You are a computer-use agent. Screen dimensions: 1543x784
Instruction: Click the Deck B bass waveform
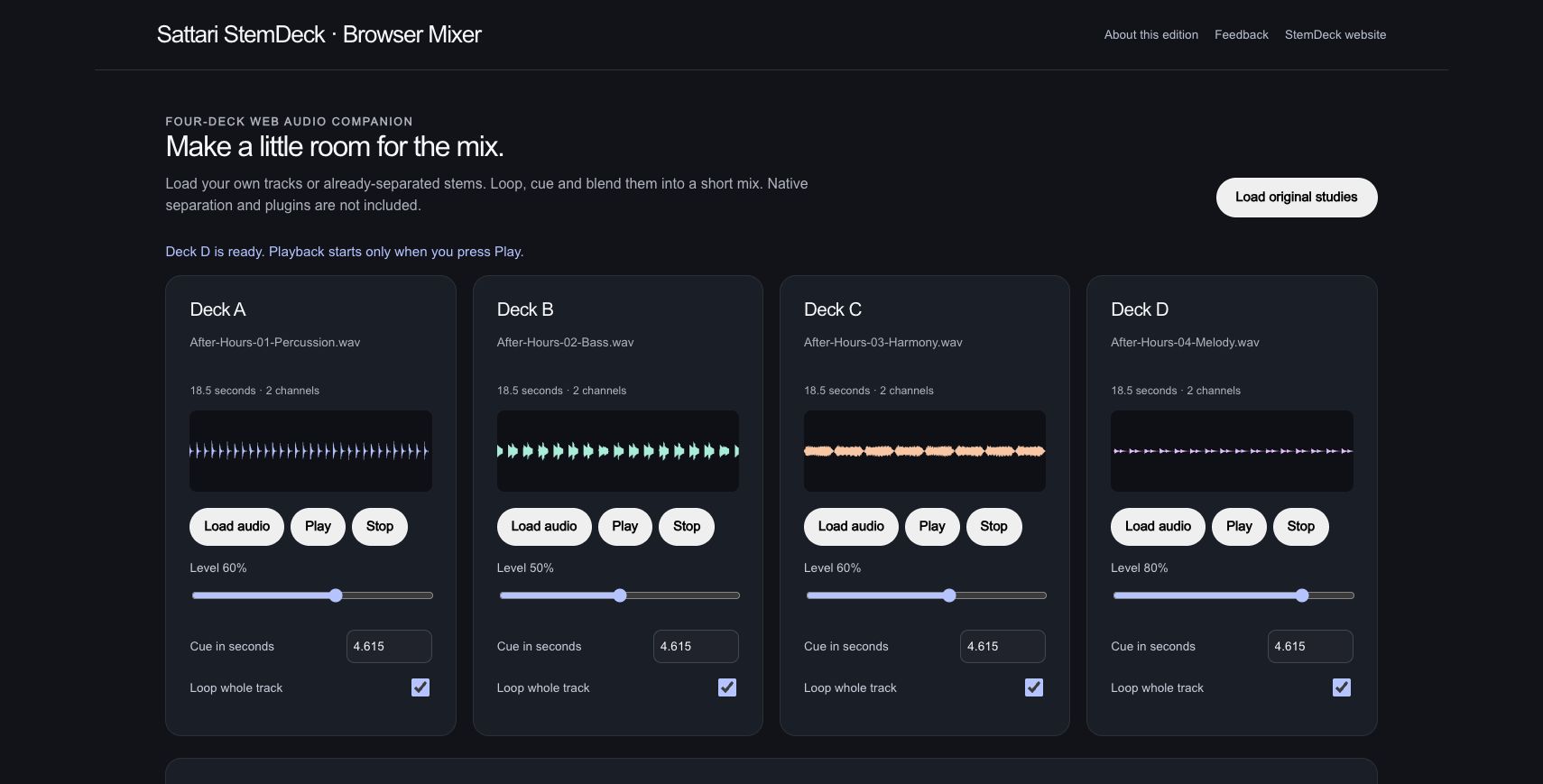(618, 451)
